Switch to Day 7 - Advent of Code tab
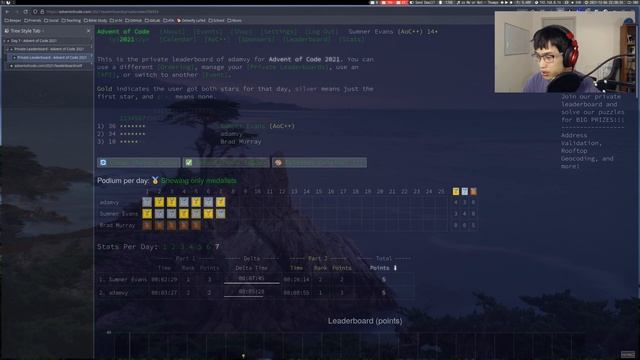640x360 pixels. coord(48,41)
